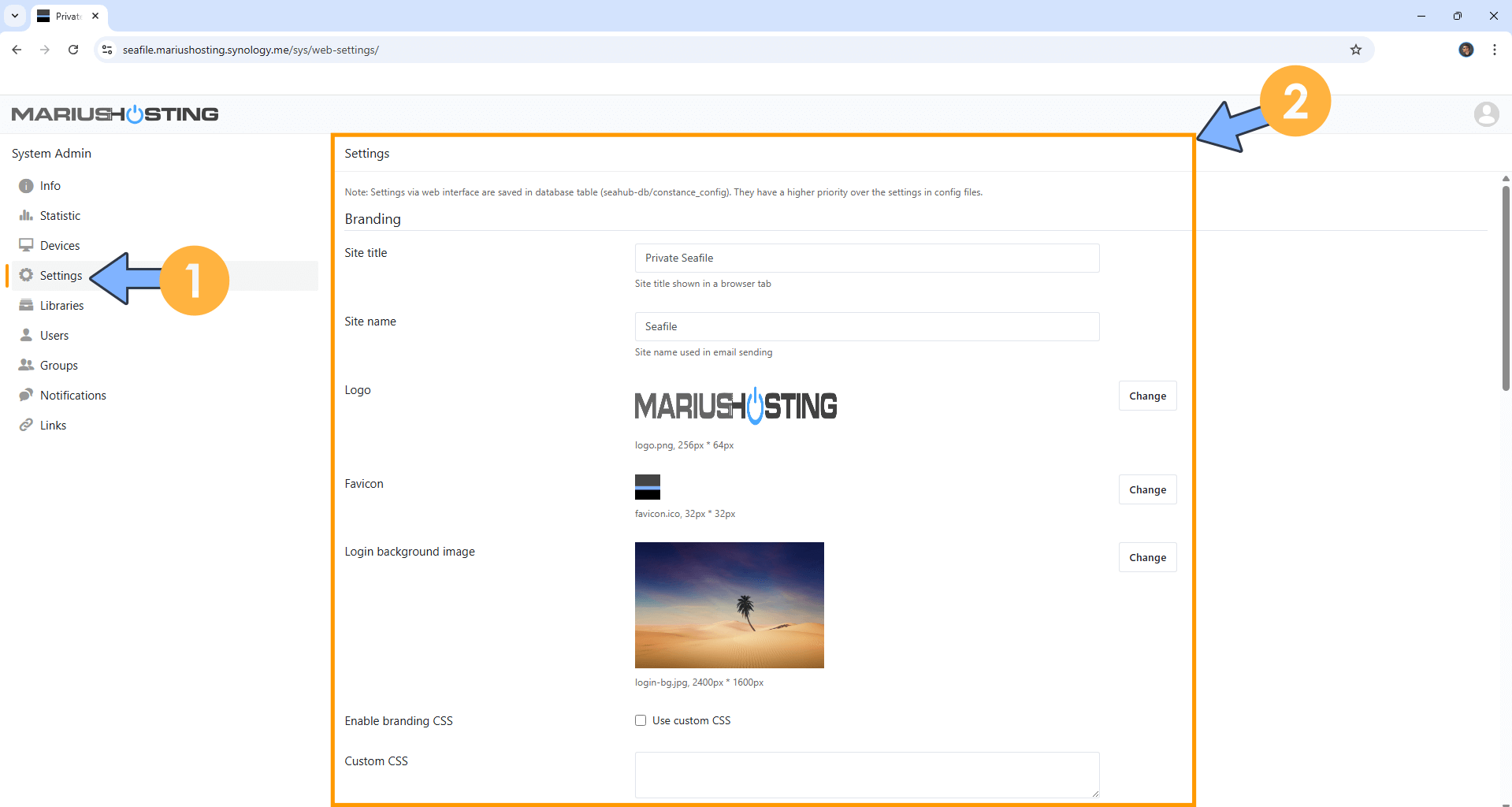The image size is (1512, 807).
Task: Open the Chrome three-dot menu
Action: [x=1494, y=50]
